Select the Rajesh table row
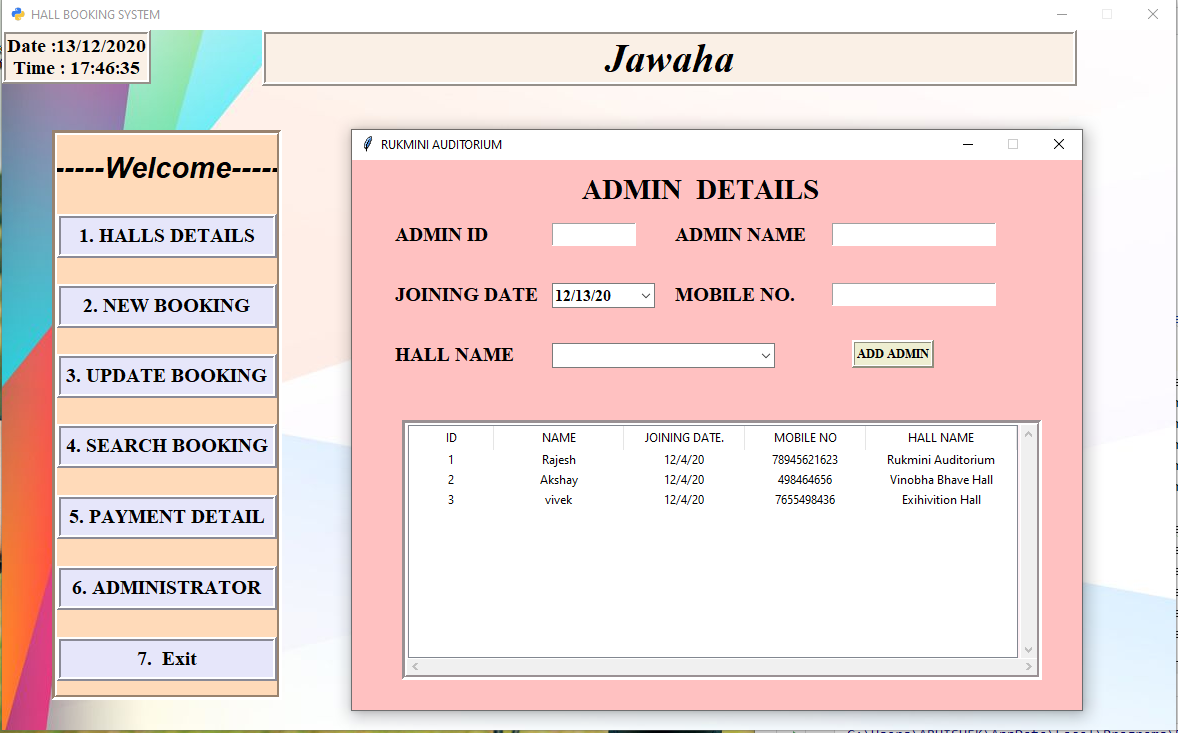This screenshot has width=1178, height=733. (x=713, y=460)
